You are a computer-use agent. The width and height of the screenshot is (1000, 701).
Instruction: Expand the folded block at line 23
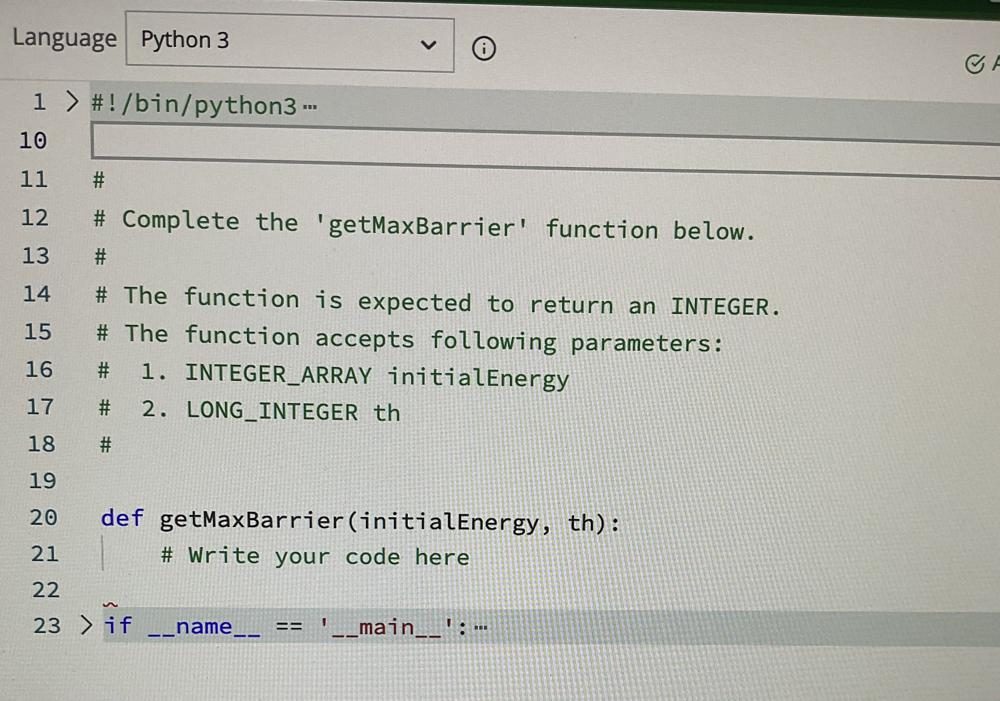coord(86,626)
